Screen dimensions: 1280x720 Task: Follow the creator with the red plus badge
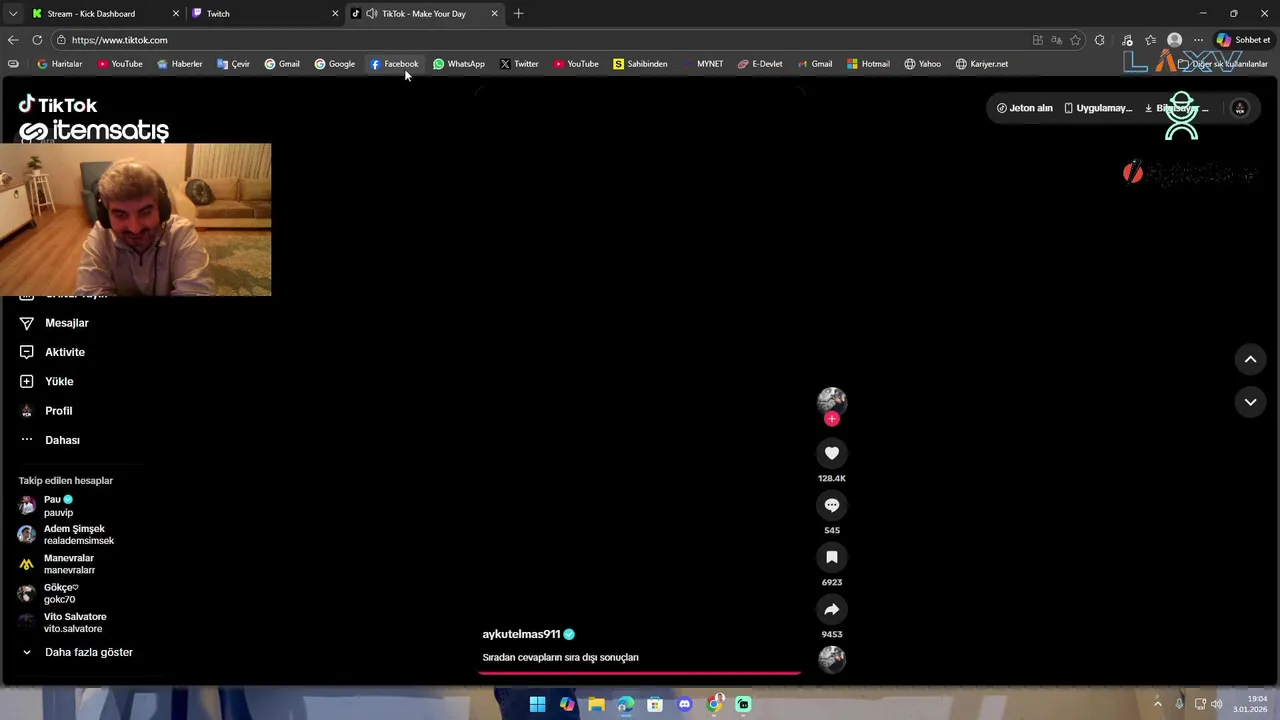pos(831,419)
